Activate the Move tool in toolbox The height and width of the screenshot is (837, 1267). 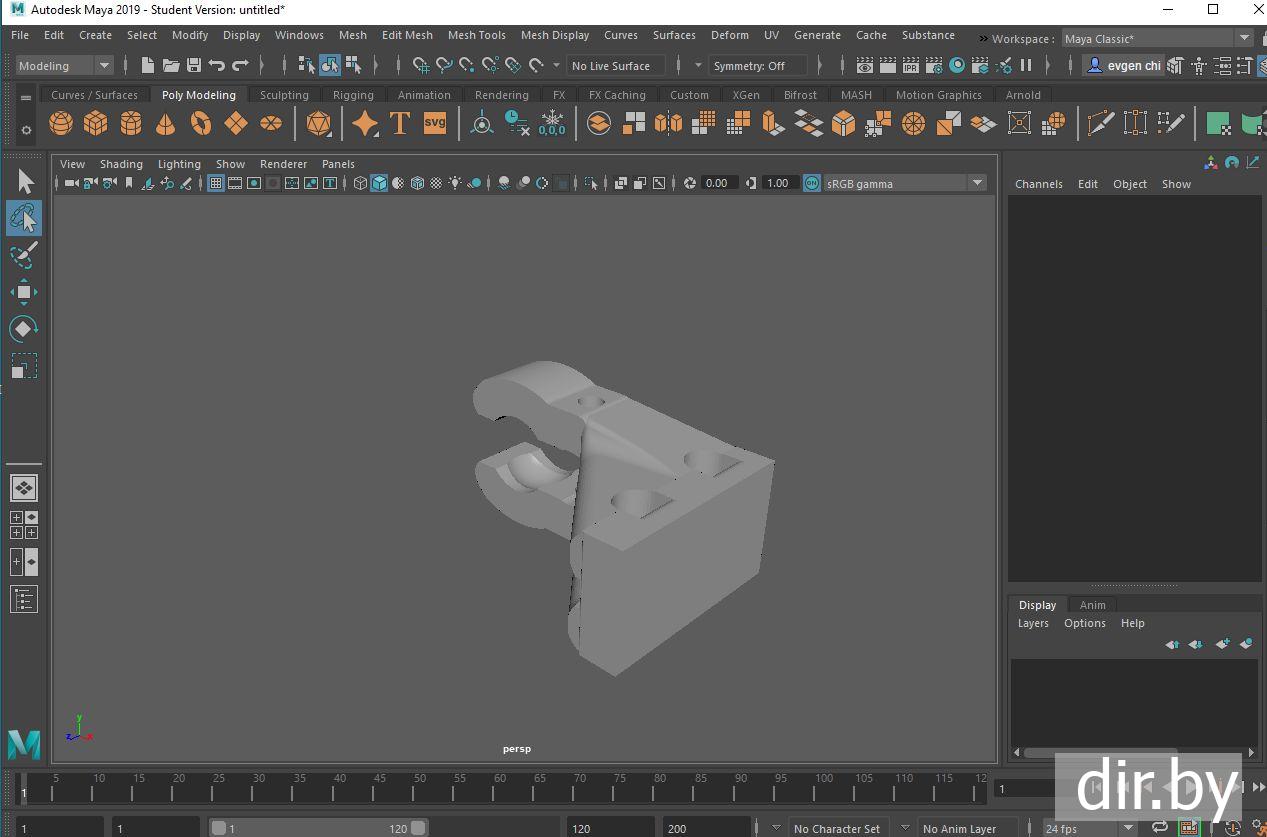point(24,292)
